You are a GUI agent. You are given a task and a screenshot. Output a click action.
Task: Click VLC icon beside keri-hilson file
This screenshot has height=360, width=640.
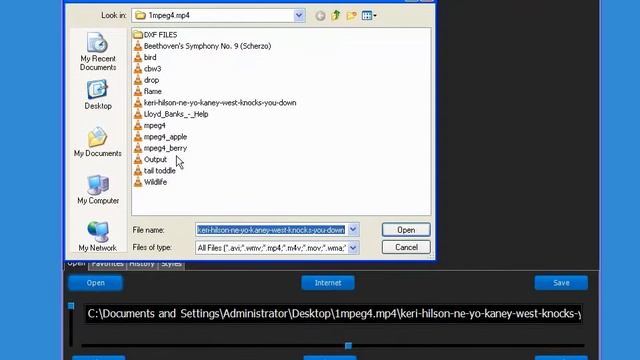(x=138, y=103)
